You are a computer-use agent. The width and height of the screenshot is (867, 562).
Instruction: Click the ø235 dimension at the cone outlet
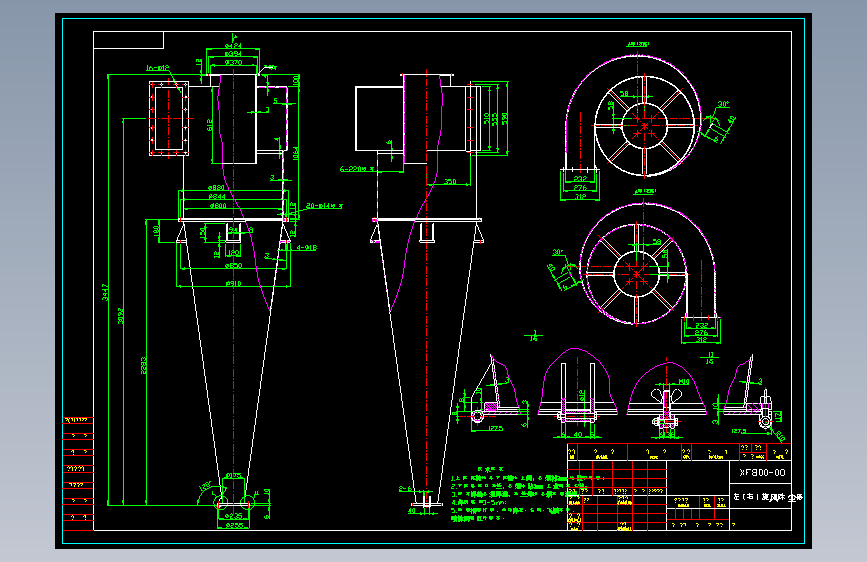tap(233, 516)
